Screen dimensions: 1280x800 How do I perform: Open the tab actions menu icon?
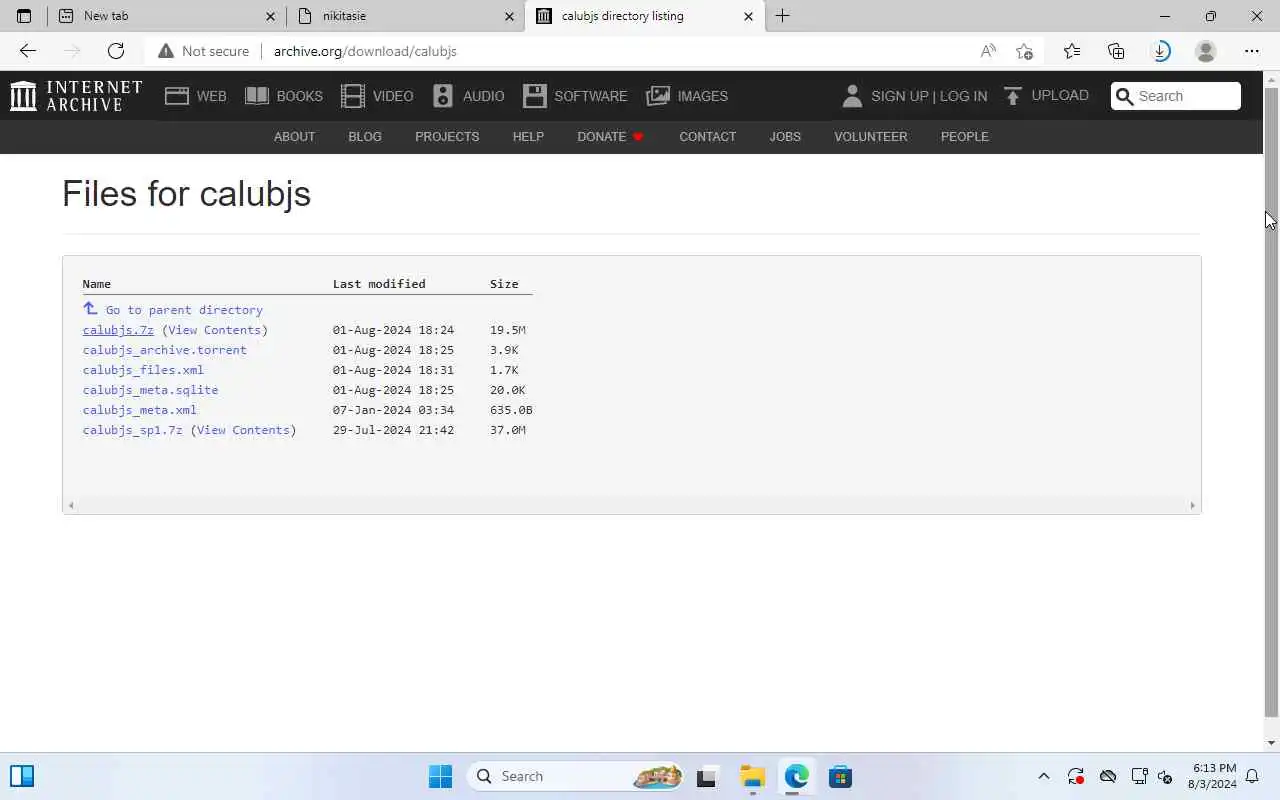coord(24,16)
